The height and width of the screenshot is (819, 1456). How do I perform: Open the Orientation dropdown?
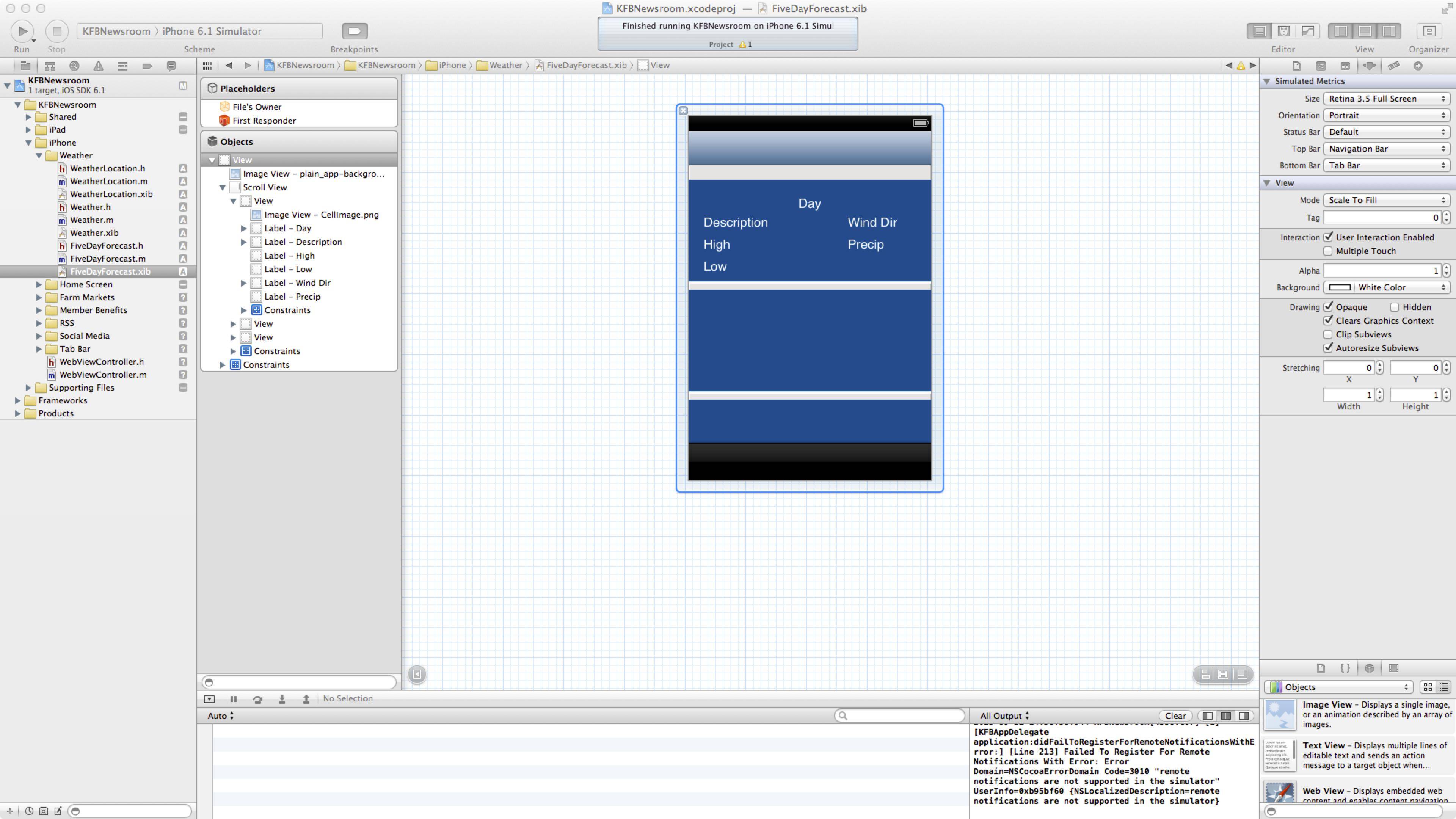[x=1386, y=115]
